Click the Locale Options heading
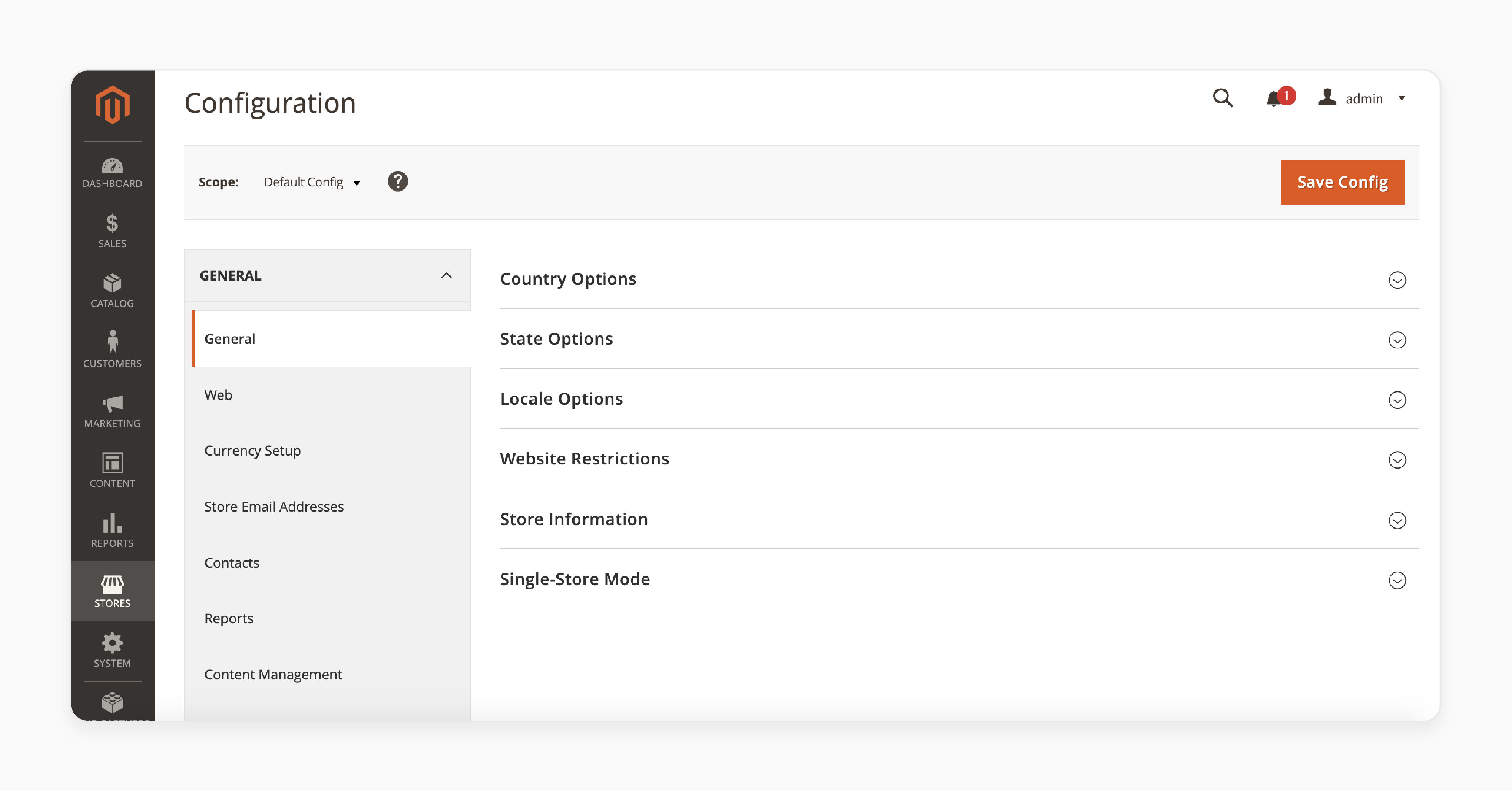This screenshot has width=1512, height=791. 561,399
